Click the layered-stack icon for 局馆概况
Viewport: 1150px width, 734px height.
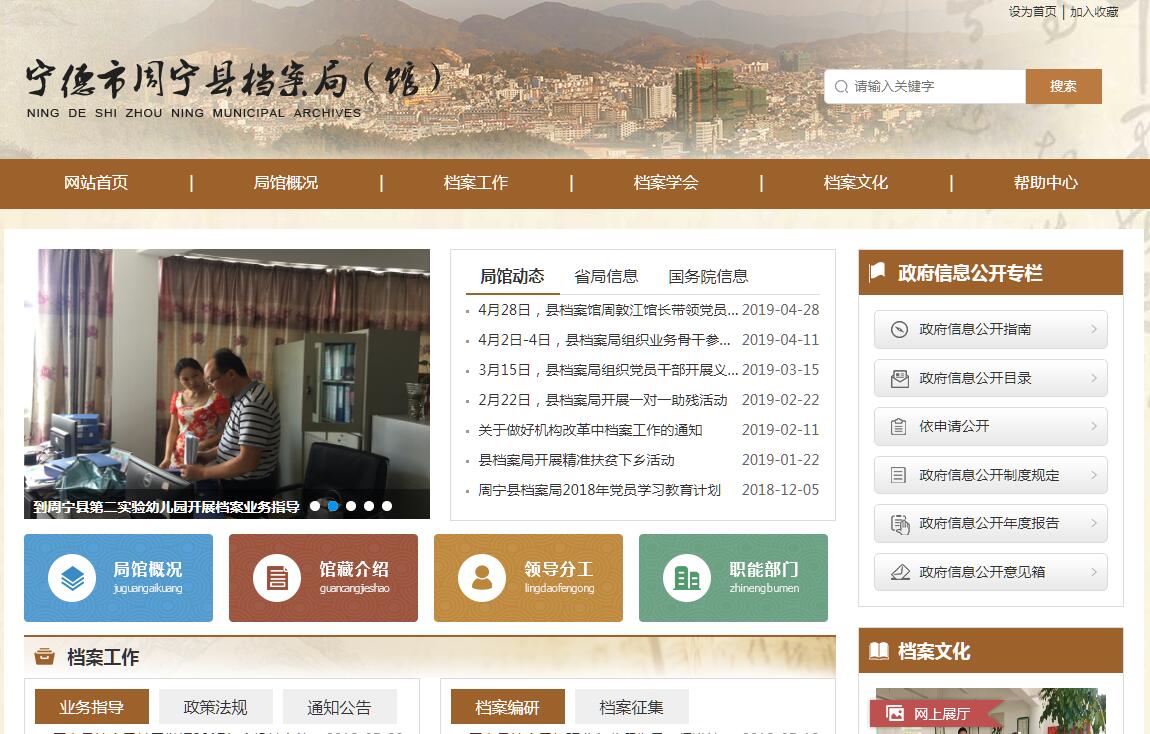click(72, 578)
